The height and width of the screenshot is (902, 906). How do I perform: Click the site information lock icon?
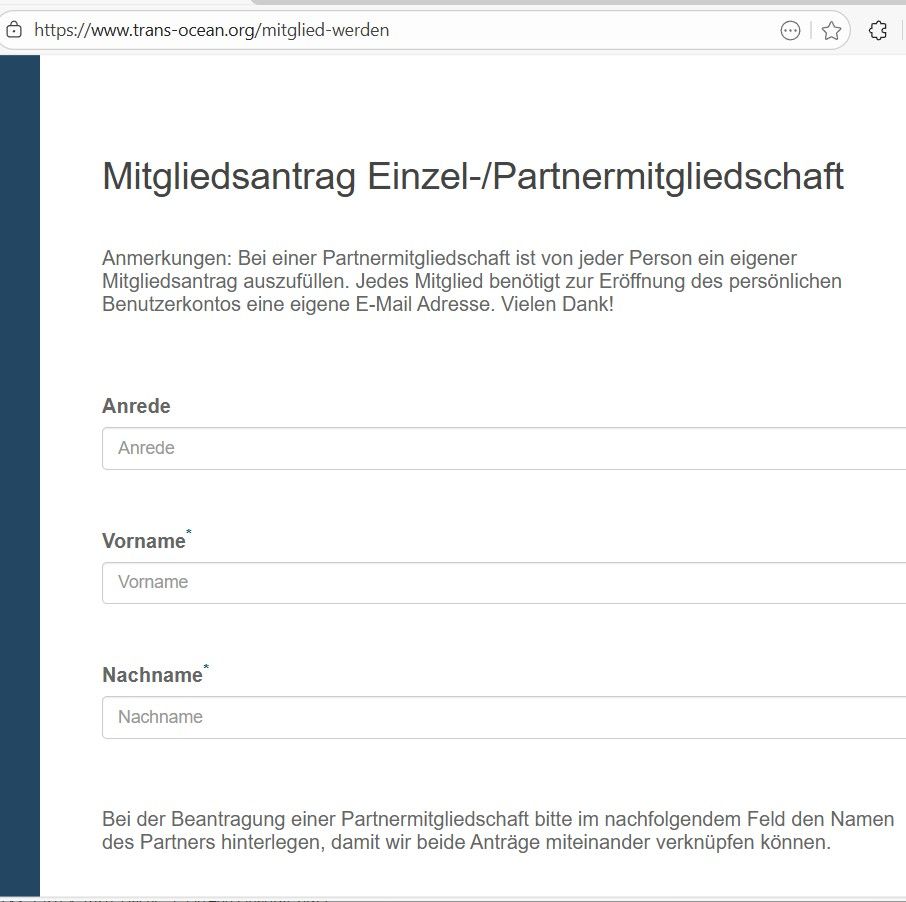(13, 30)
